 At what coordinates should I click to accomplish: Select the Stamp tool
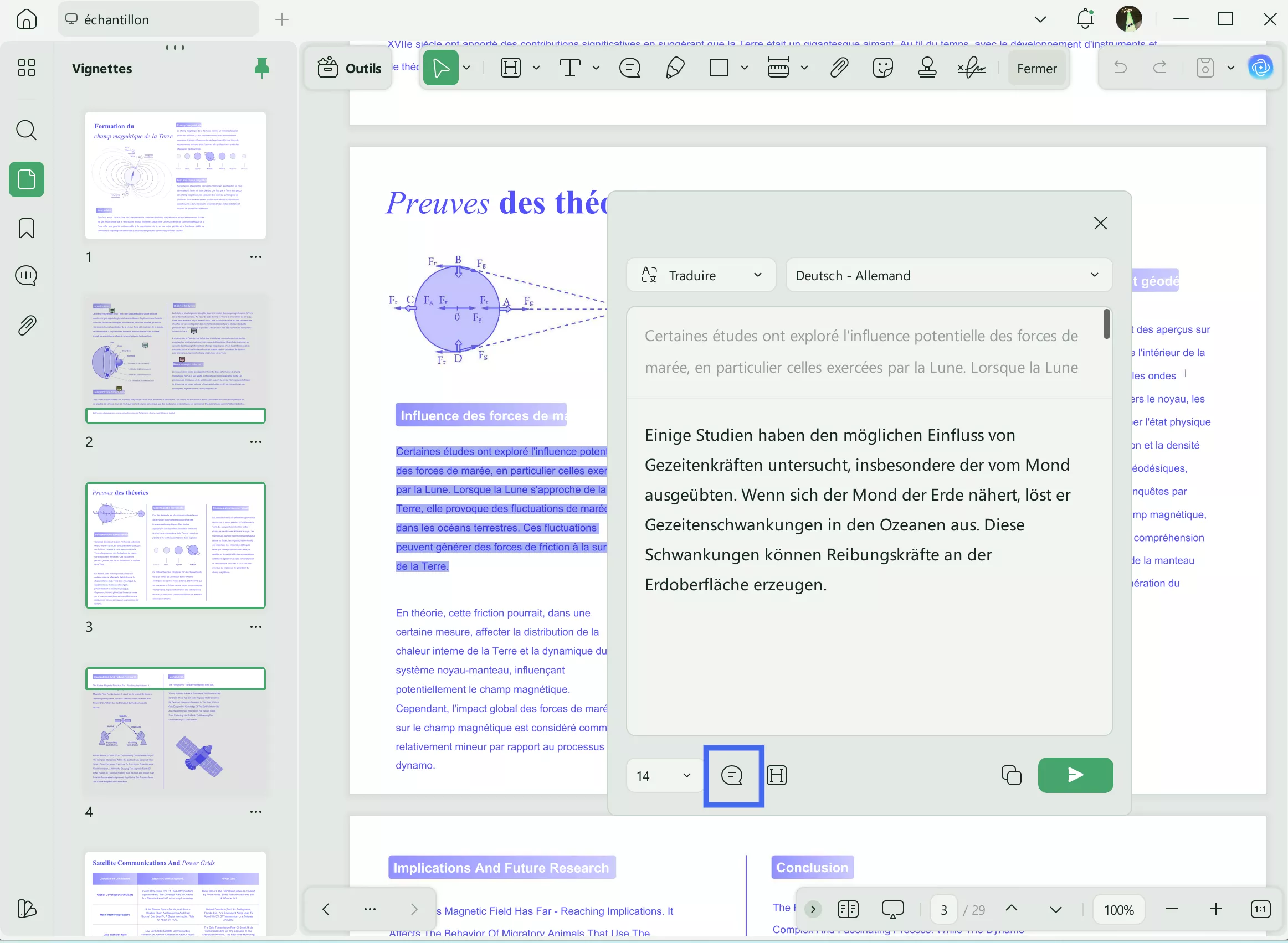(x=926, y=68)
